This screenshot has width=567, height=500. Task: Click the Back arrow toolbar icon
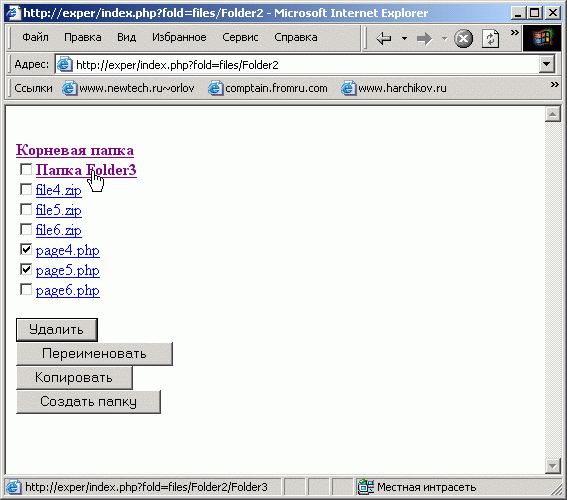[384, 38]
